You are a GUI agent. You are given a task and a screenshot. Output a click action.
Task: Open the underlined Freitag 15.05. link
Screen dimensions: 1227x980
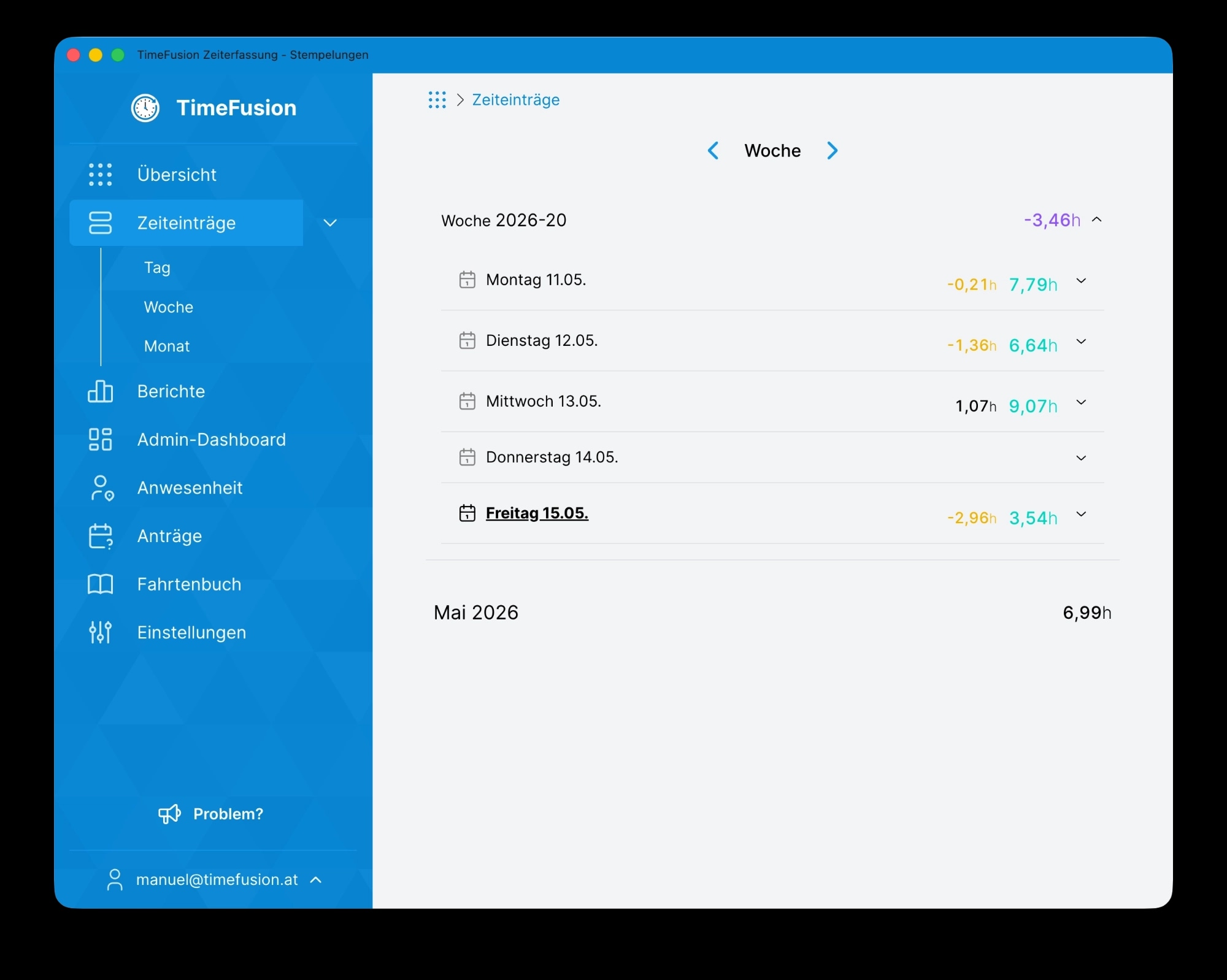(537, 513)
